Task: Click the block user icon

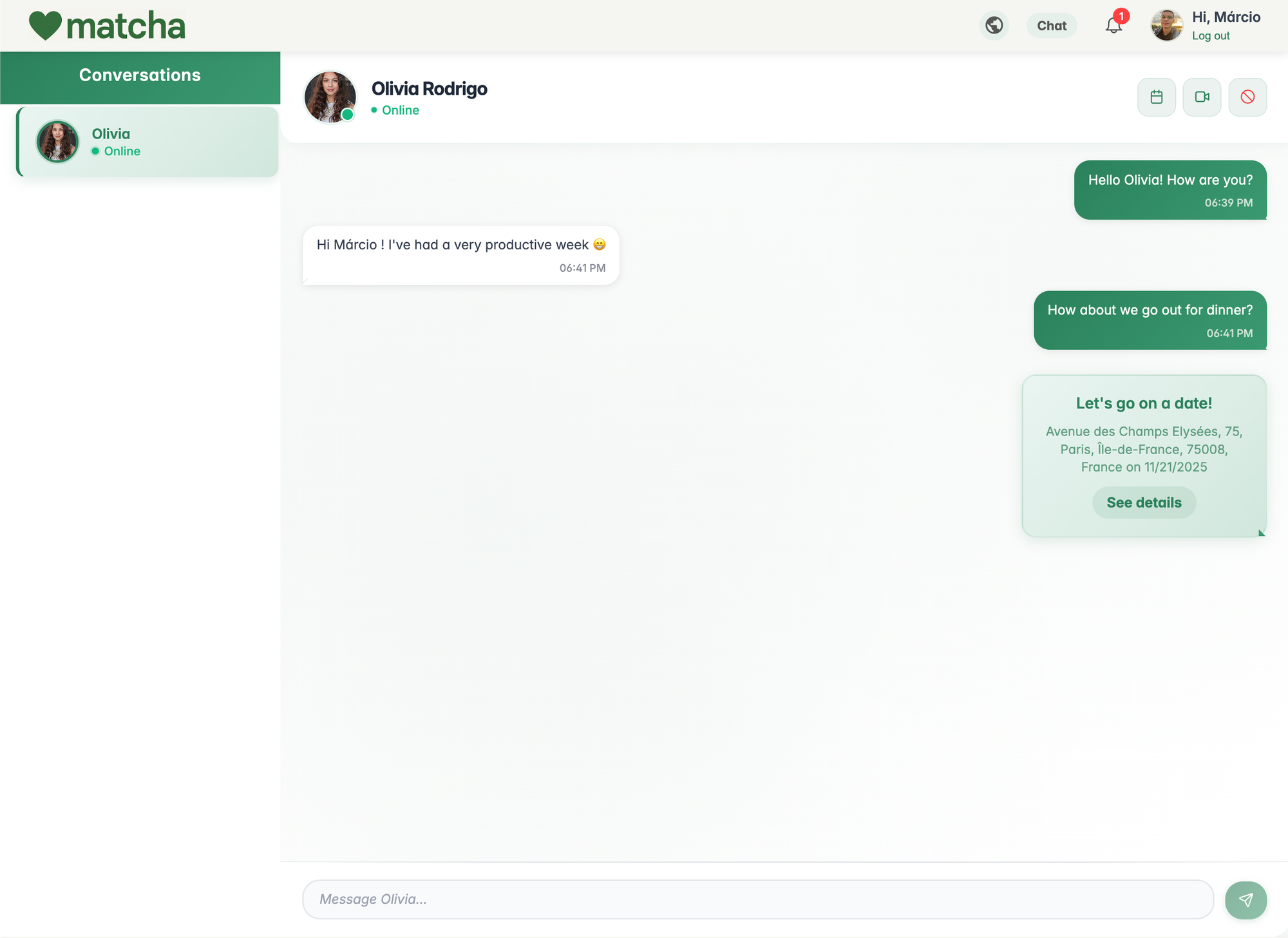Action: (x=1247, y=97)
